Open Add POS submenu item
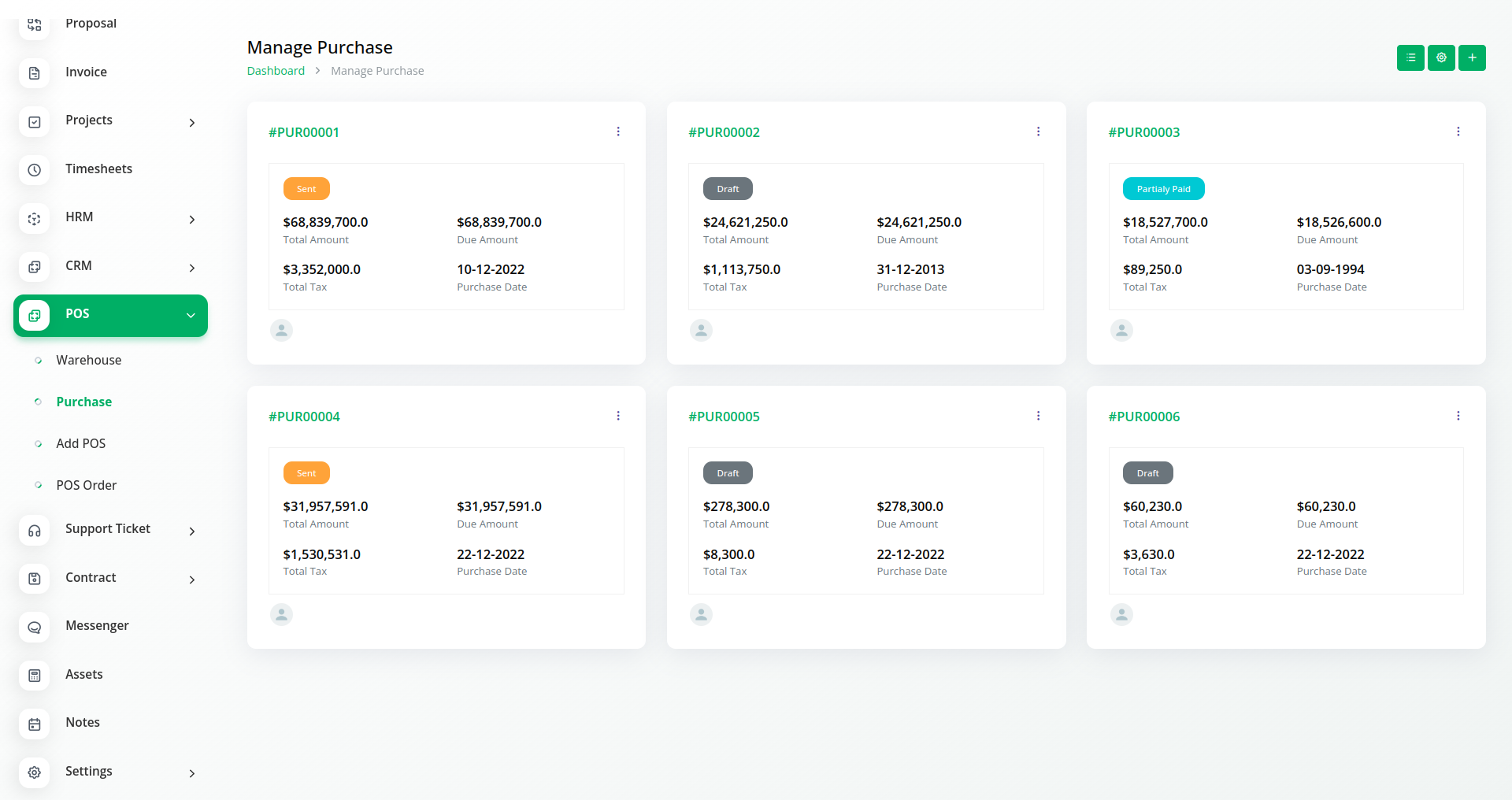1512x800 pixels. (80, 443)
